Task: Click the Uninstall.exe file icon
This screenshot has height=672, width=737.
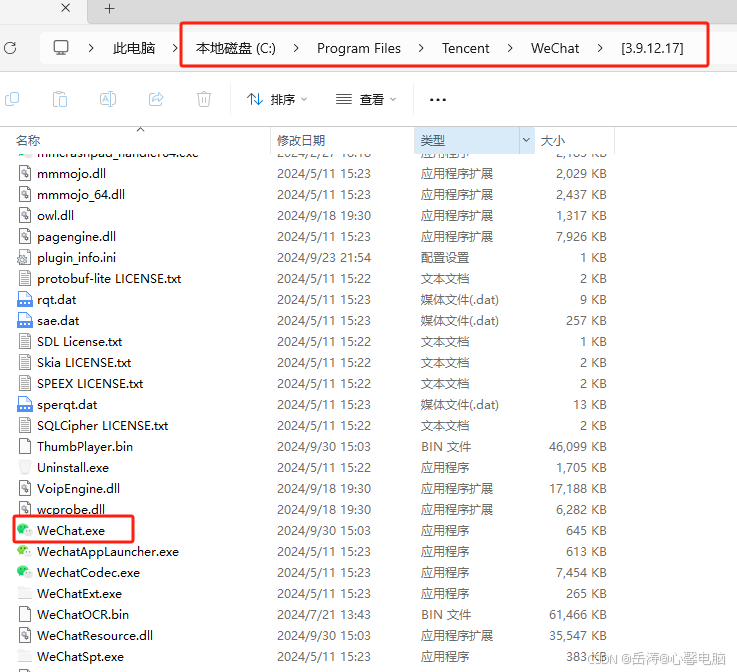Action: tap(25, 467)
